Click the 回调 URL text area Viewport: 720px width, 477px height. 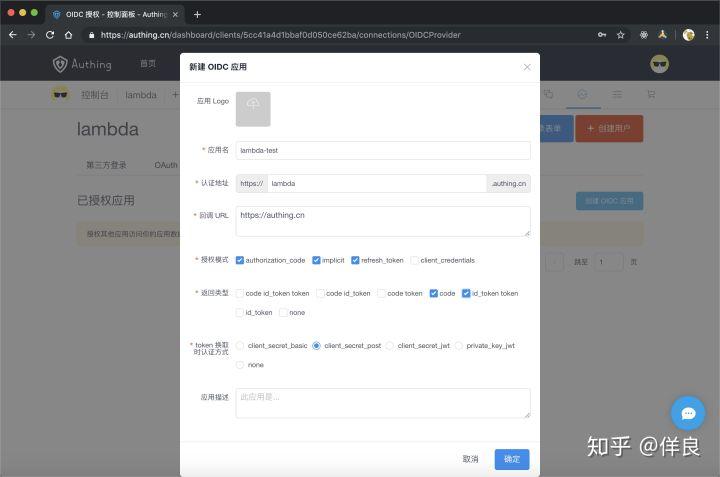pos(383,222)
